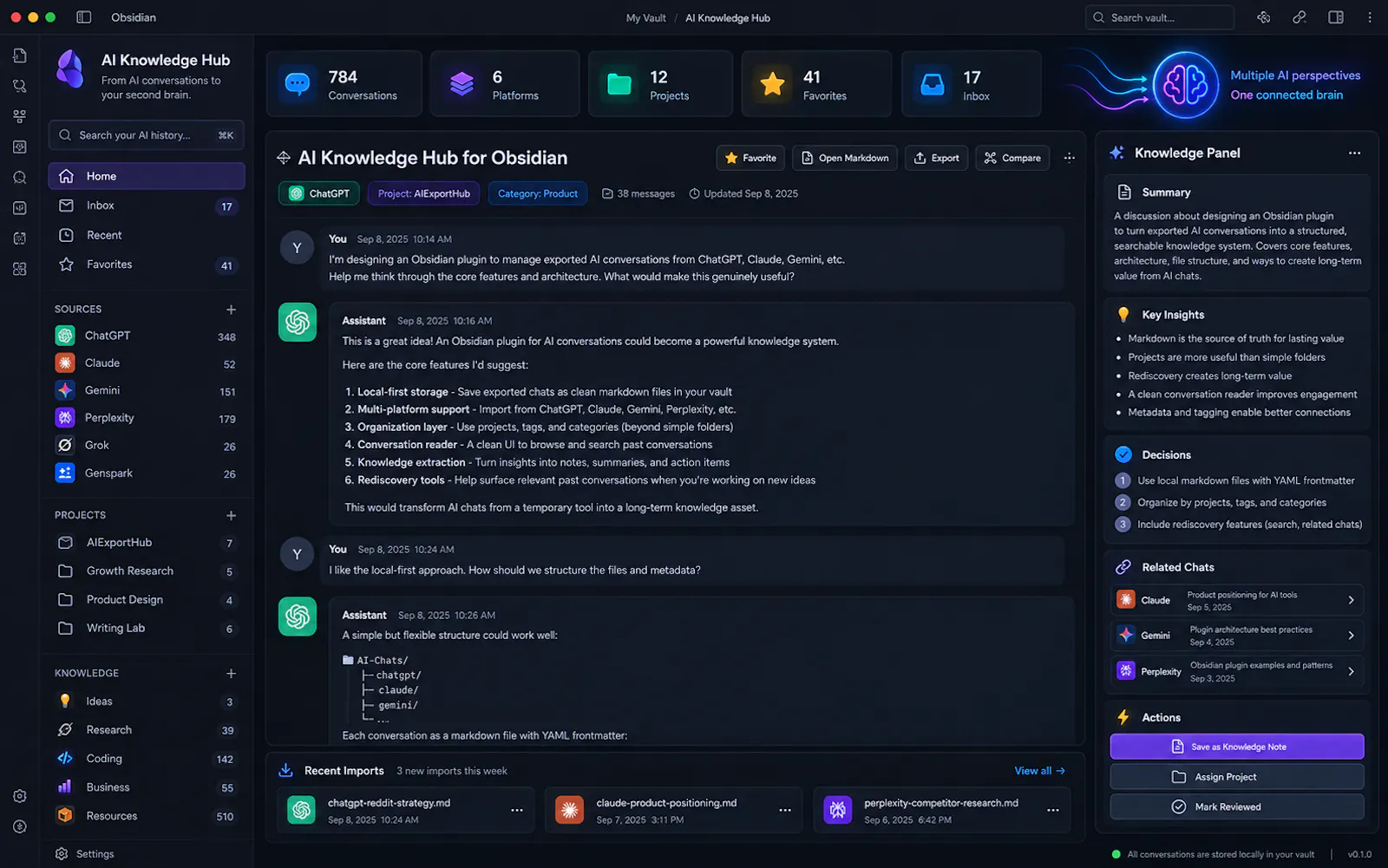The height and width of the screenshot is (868, 1388).
Task: Open the right panel layout icon in title bar
Action: (x=1336, y=17)
